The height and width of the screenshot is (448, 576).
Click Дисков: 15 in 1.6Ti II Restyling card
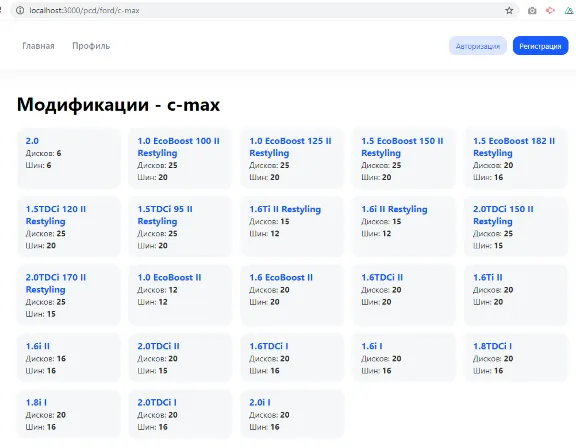(269, 222)
